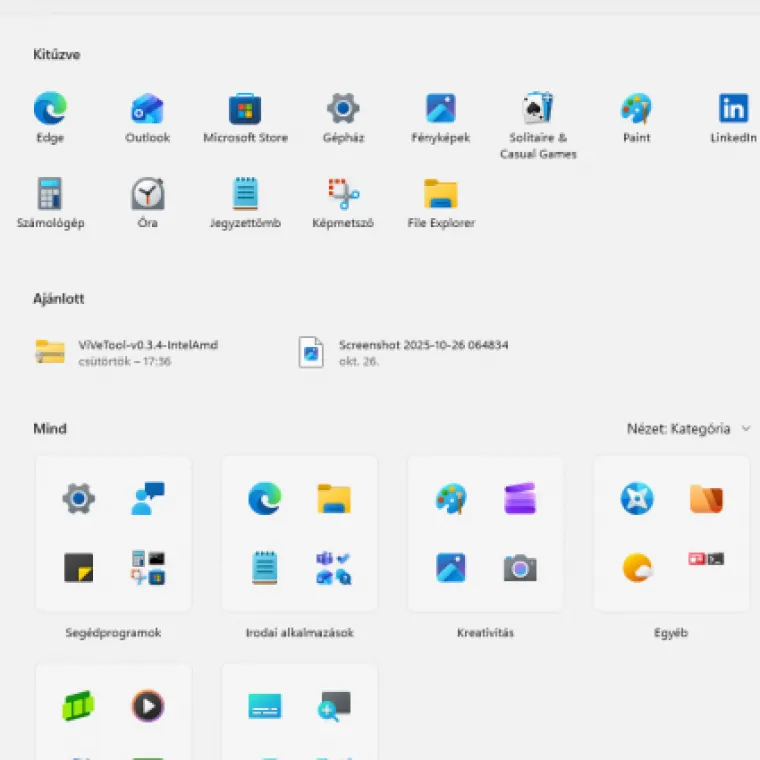Launch Outlook from pinned apps
The image size is (760, 760).
click(x=148, y=118)
